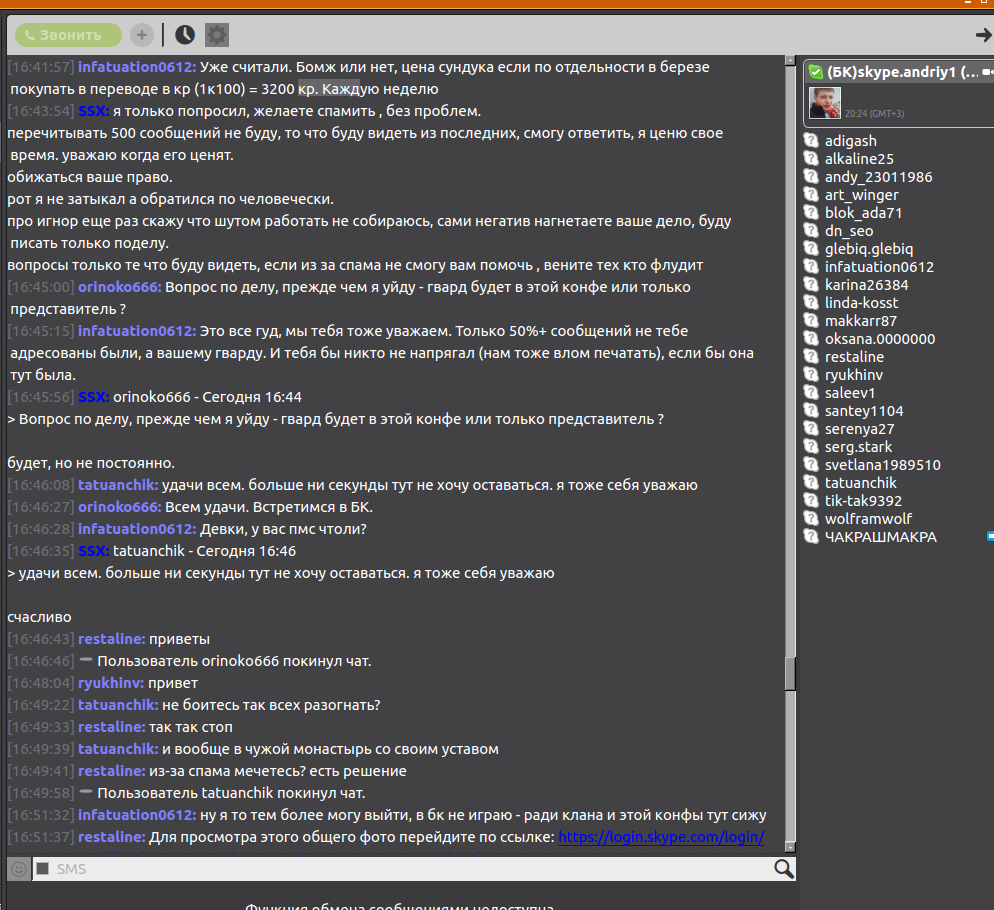Click the 'Пользователь tatuanchik покинул чат' notice

(231, 793)
